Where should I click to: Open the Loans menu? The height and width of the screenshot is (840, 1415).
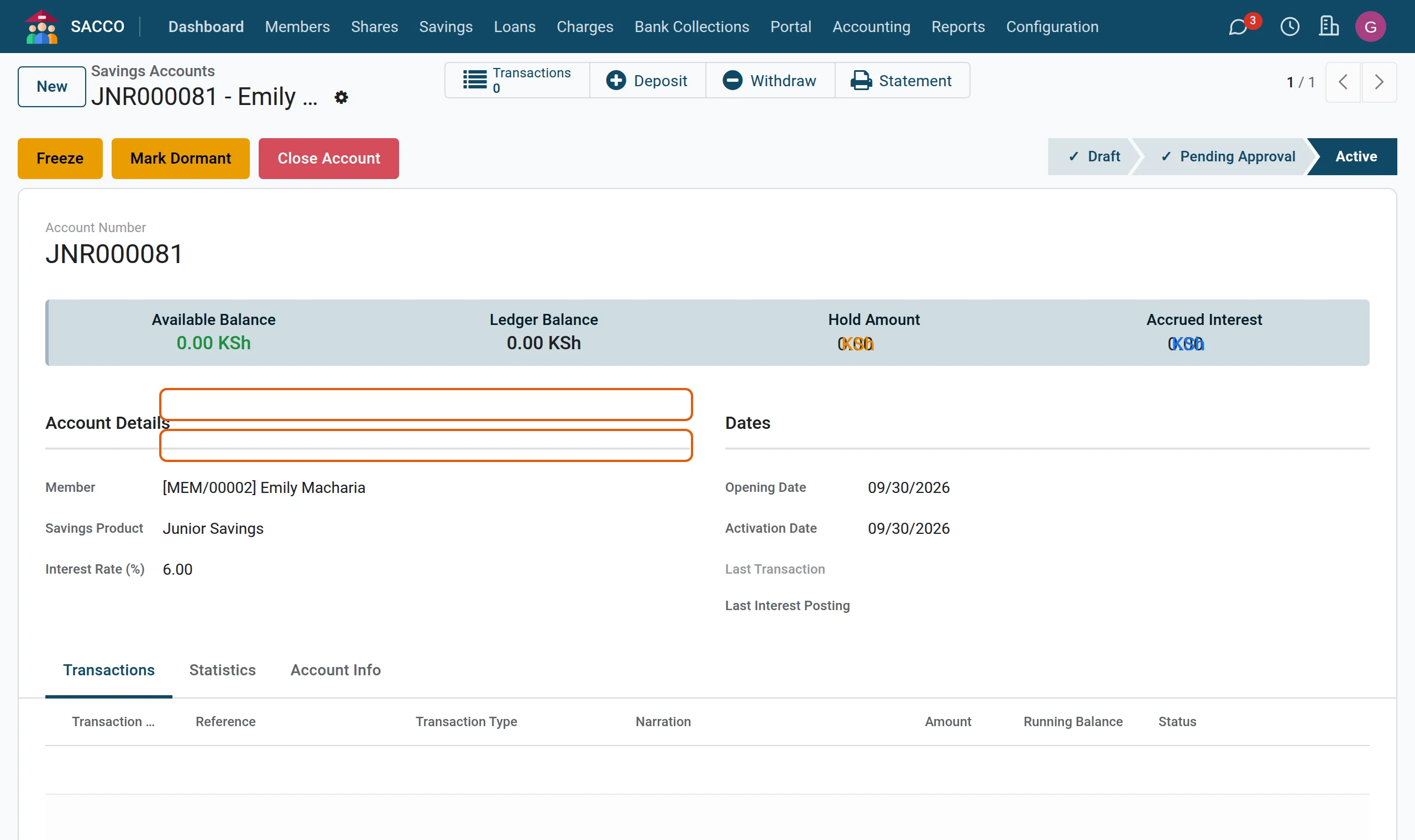(515, 27)
